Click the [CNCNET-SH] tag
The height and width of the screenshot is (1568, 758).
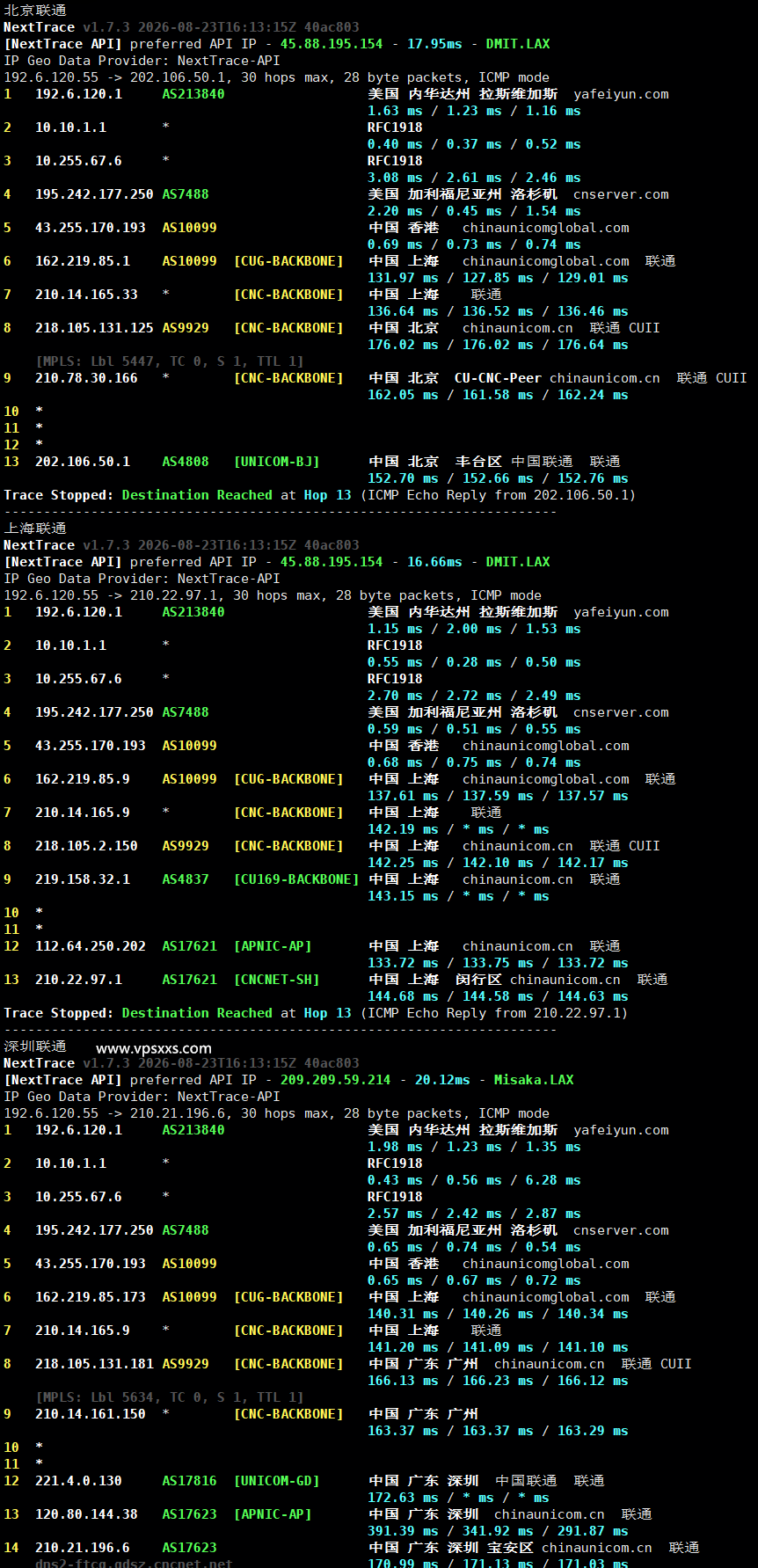tap(277, 980)
